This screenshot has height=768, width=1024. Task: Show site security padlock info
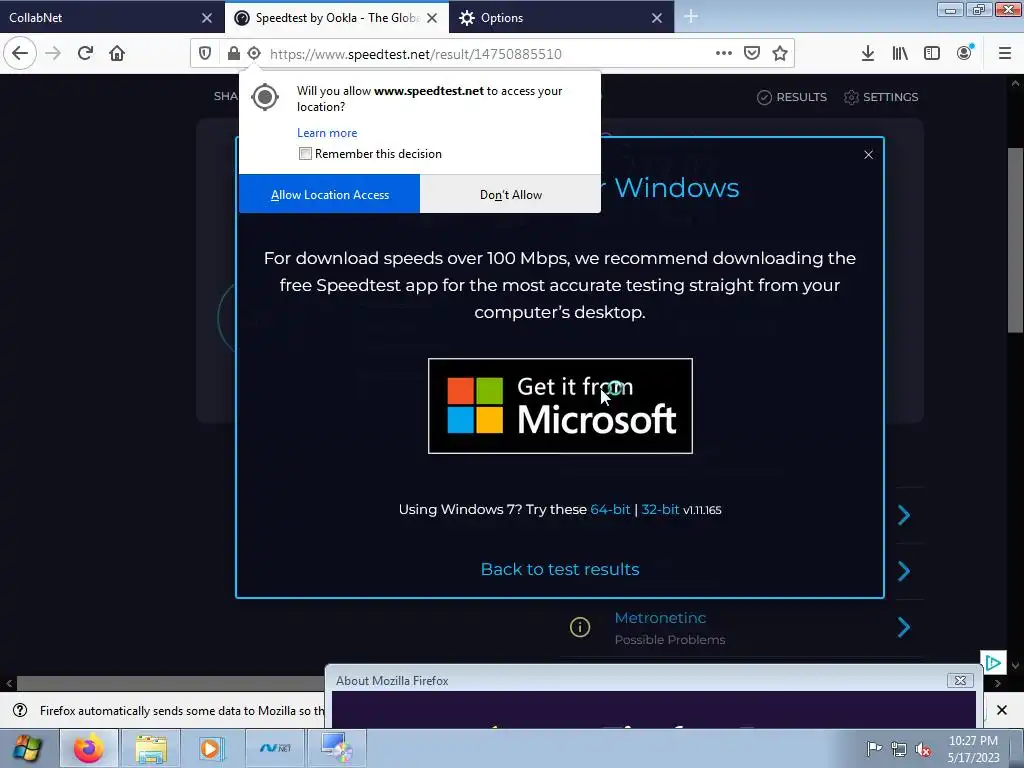click(233, 54)
